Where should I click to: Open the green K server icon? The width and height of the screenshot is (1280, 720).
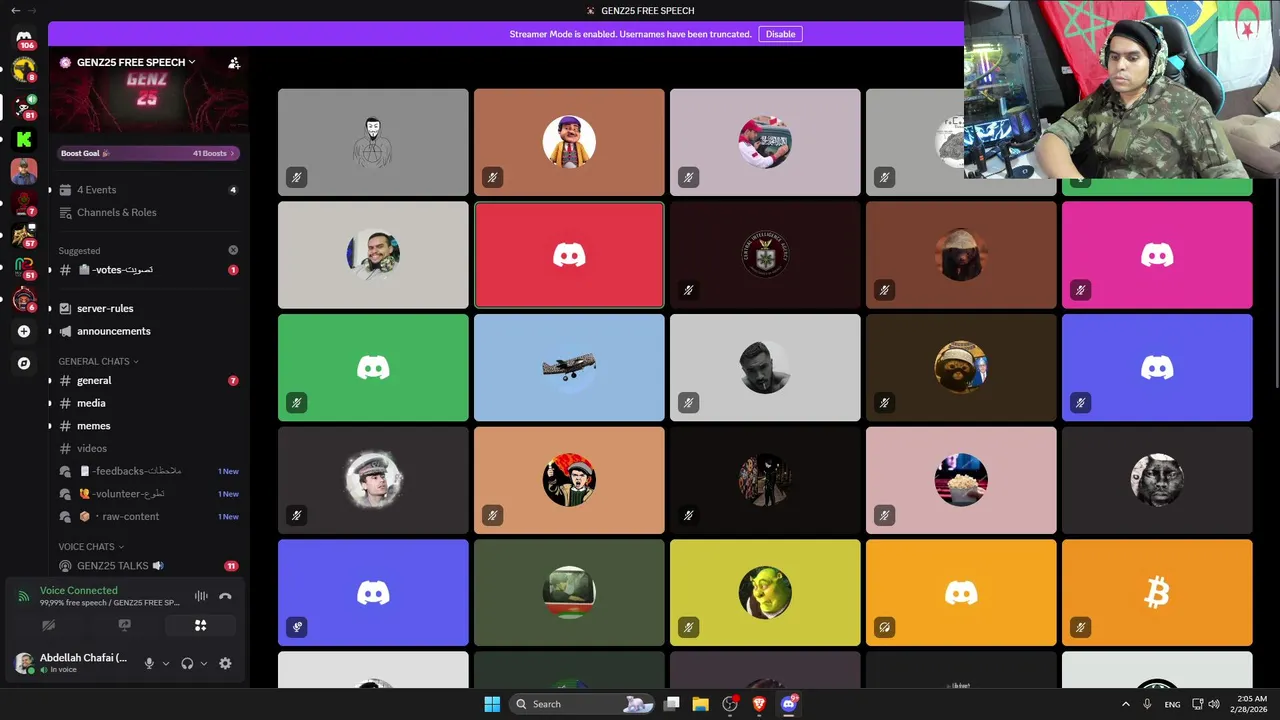(x=24, y=139)
